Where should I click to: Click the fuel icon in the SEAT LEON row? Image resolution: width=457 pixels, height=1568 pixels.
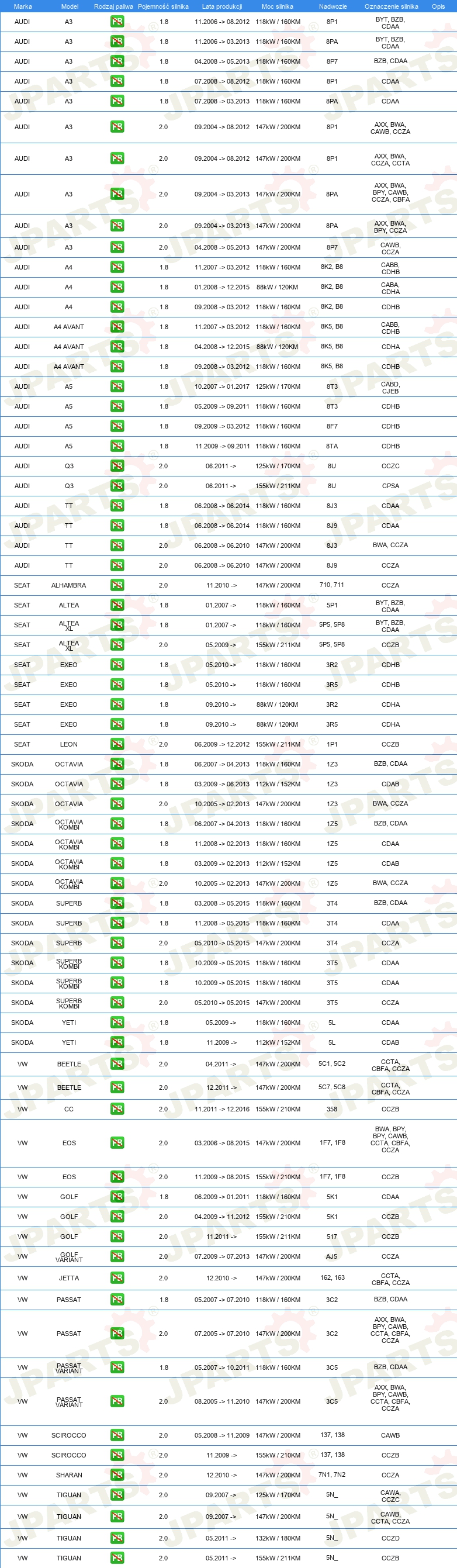tap(117, 744)
